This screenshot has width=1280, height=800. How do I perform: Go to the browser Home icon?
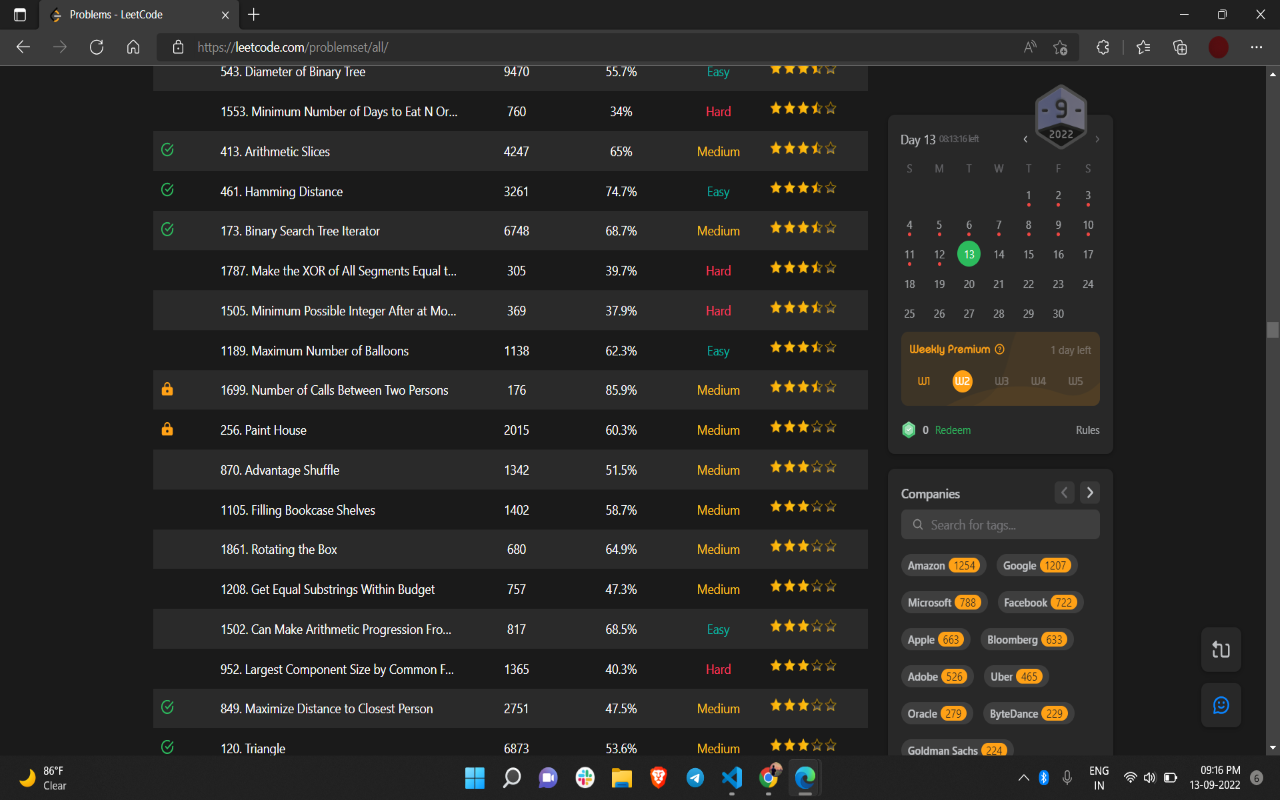pos(133,47)
